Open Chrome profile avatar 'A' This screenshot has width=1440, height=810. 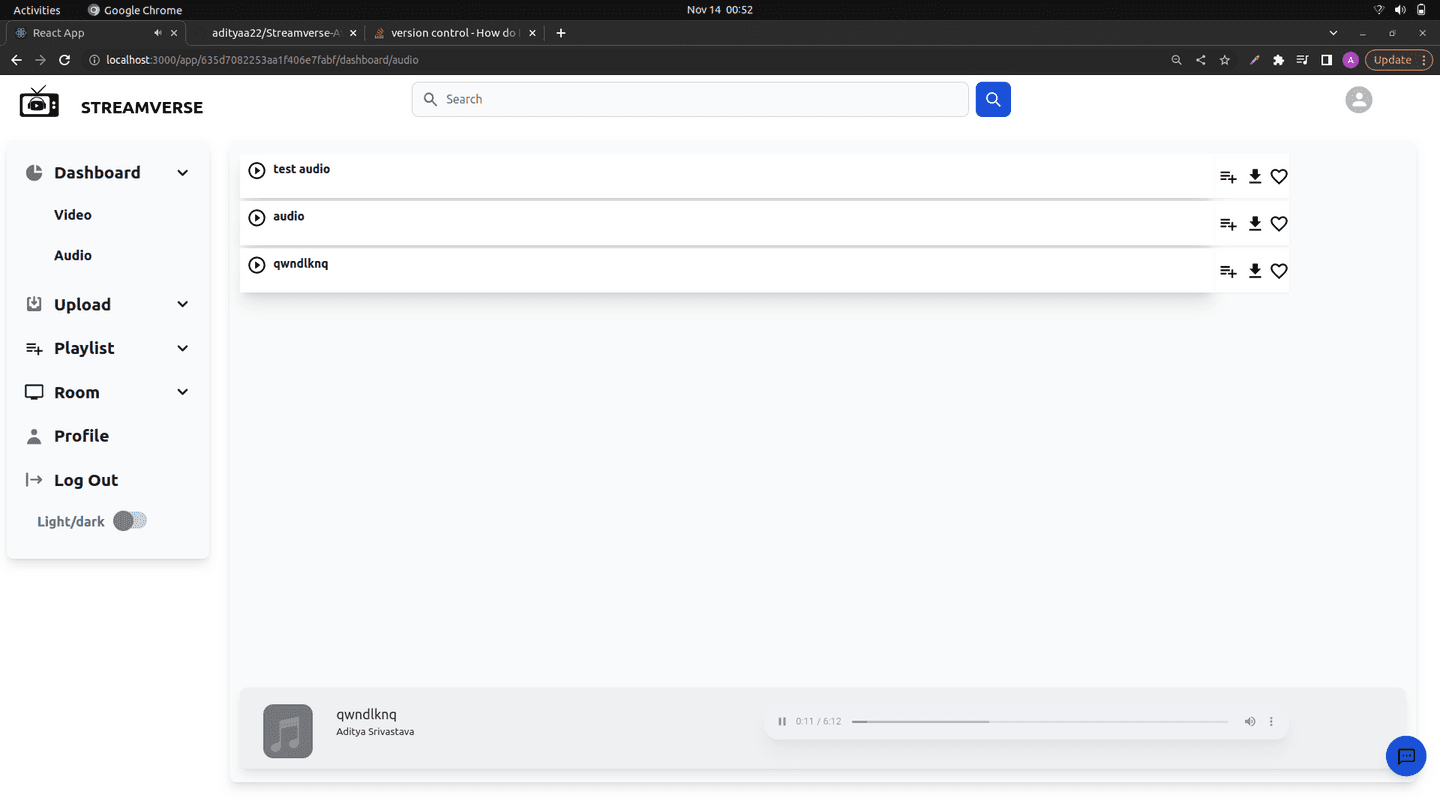1351,60
